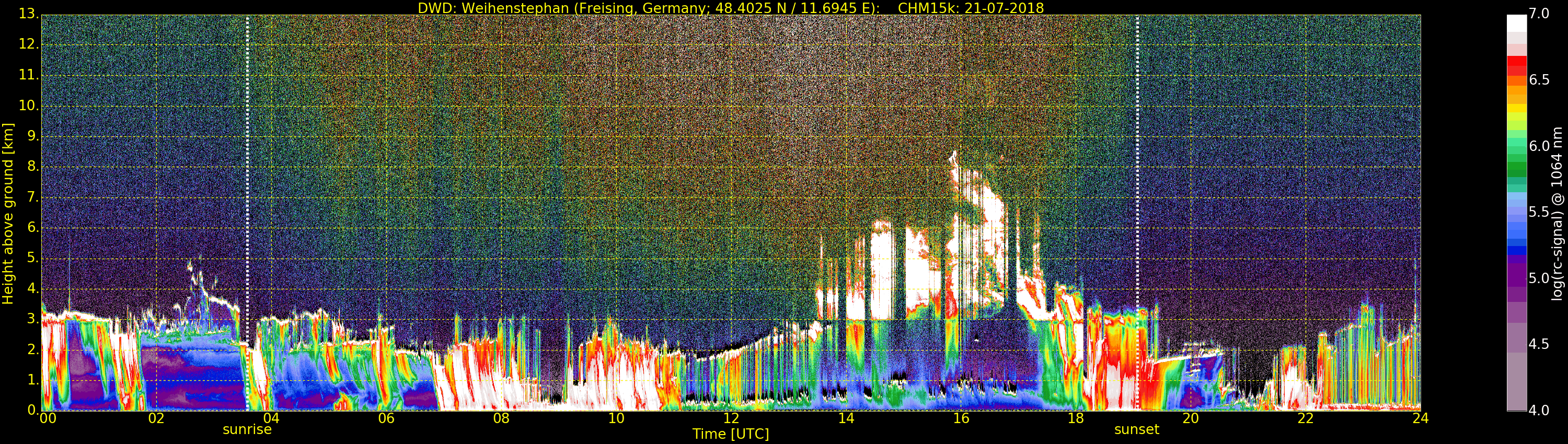The width and height of the screenshot is (1568, 444).
Task: Click the white top of the colorbar
Action: (x=1517, y=22)
